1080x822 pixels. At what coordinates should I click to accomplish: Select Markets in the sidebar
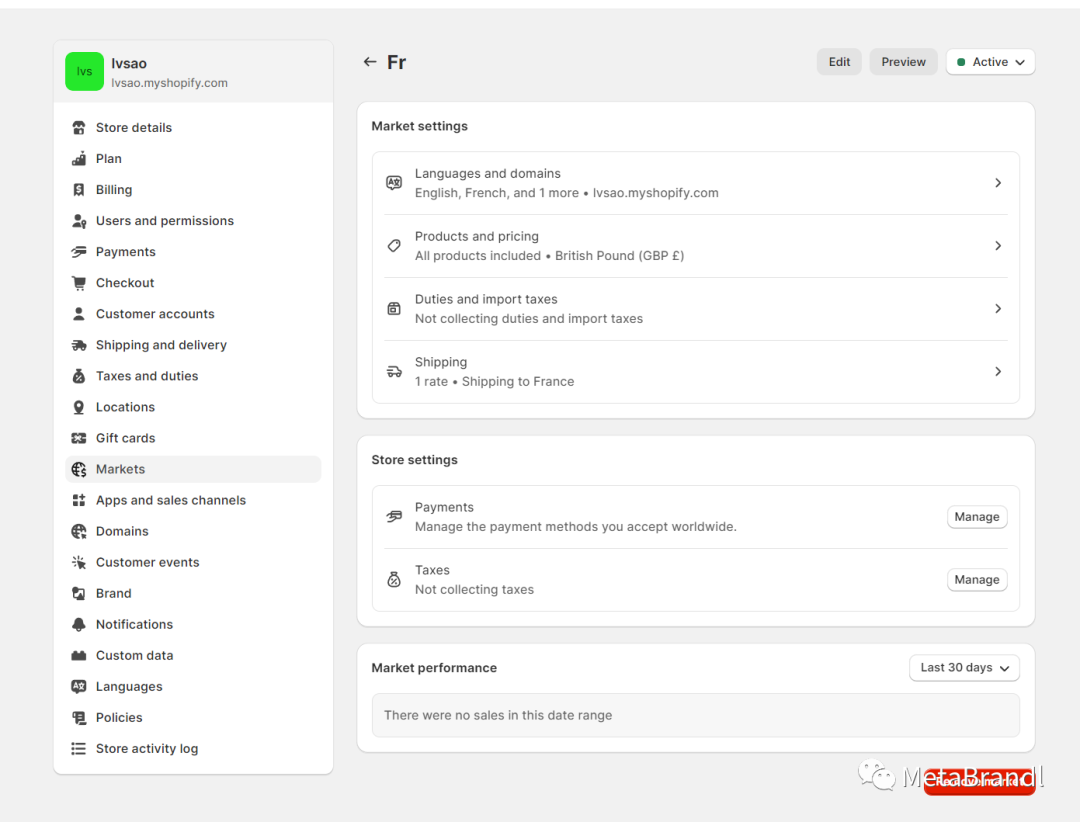coord(193,469)
